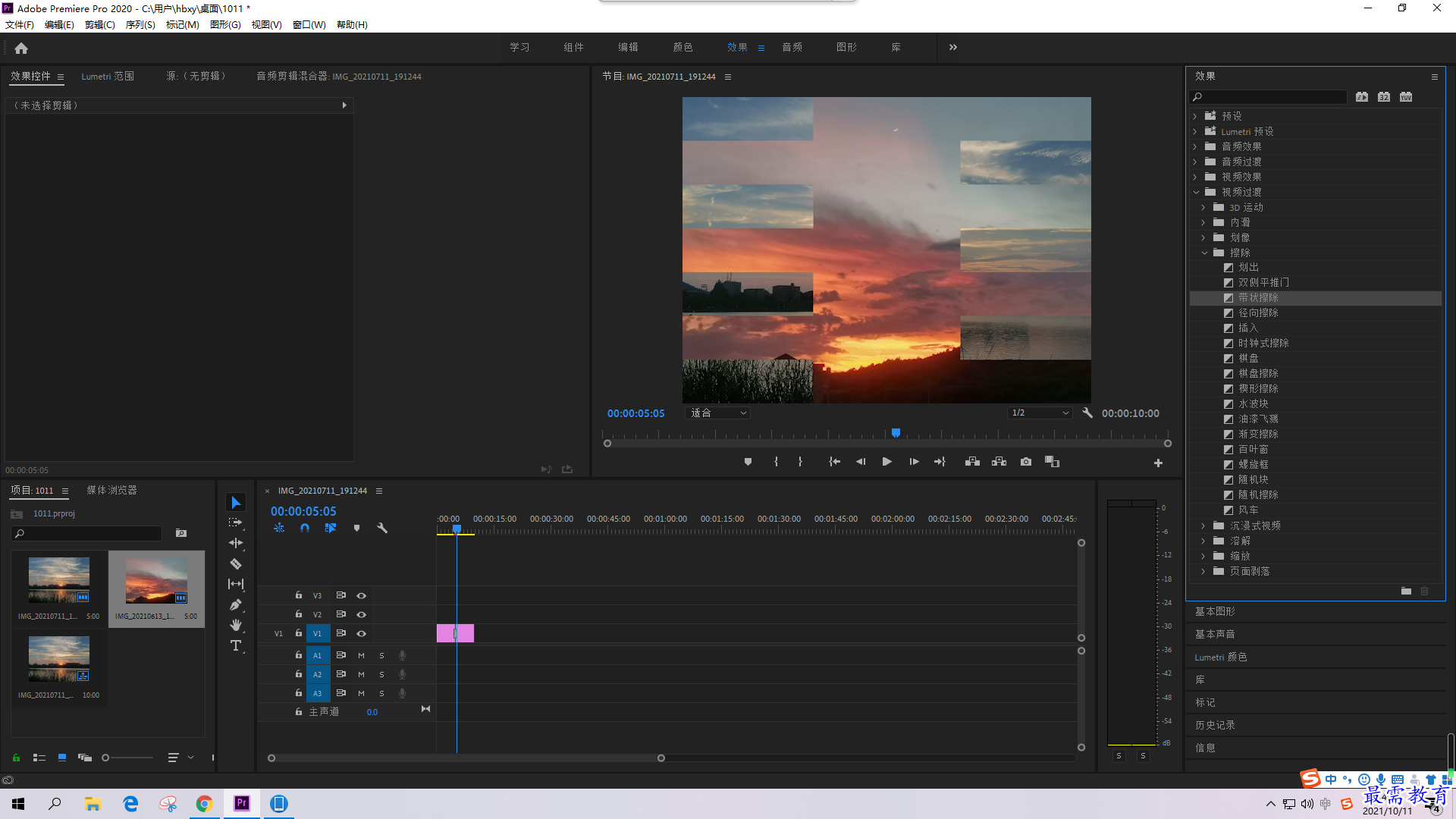Mute audio track A1

click(361, 655)
